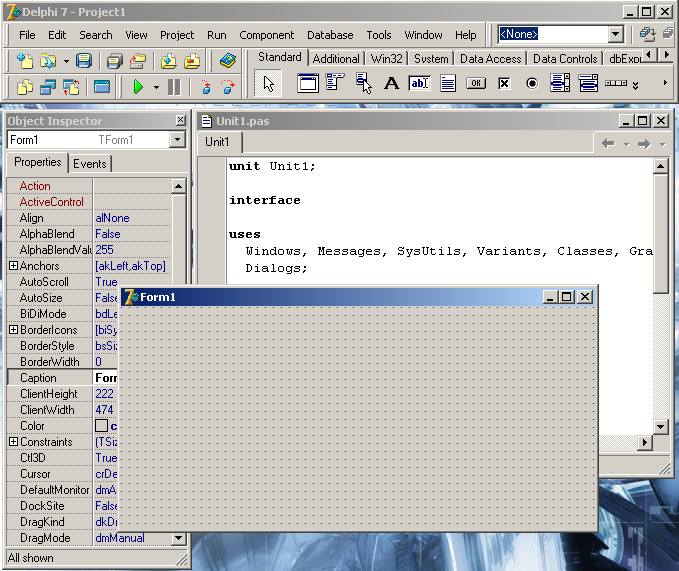Run the project with green arrow
Image resolution: width=679 pixels, height=571 pixels.
click(138, 87)
